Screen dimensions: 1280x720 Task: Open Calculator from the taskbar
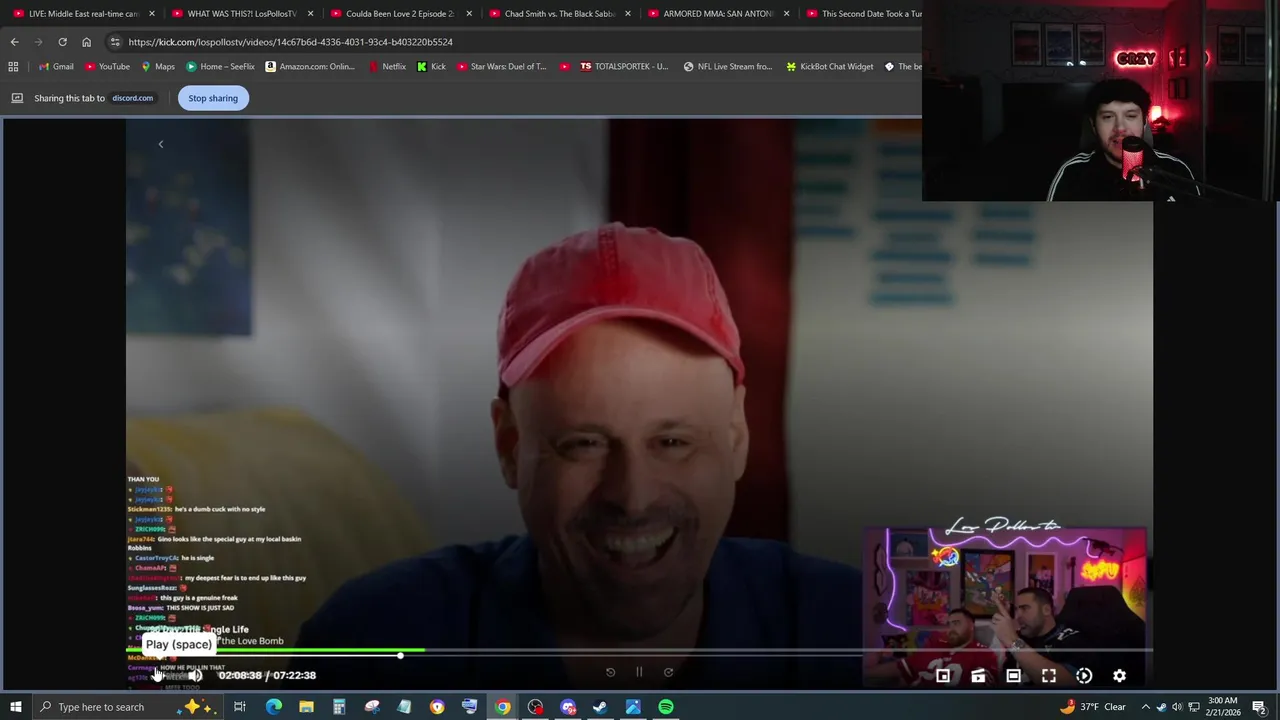339,707
